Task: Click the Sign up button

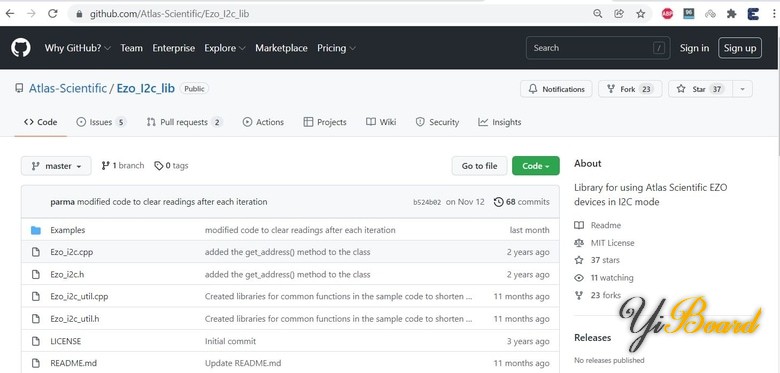Action: (x=740, y=48)
